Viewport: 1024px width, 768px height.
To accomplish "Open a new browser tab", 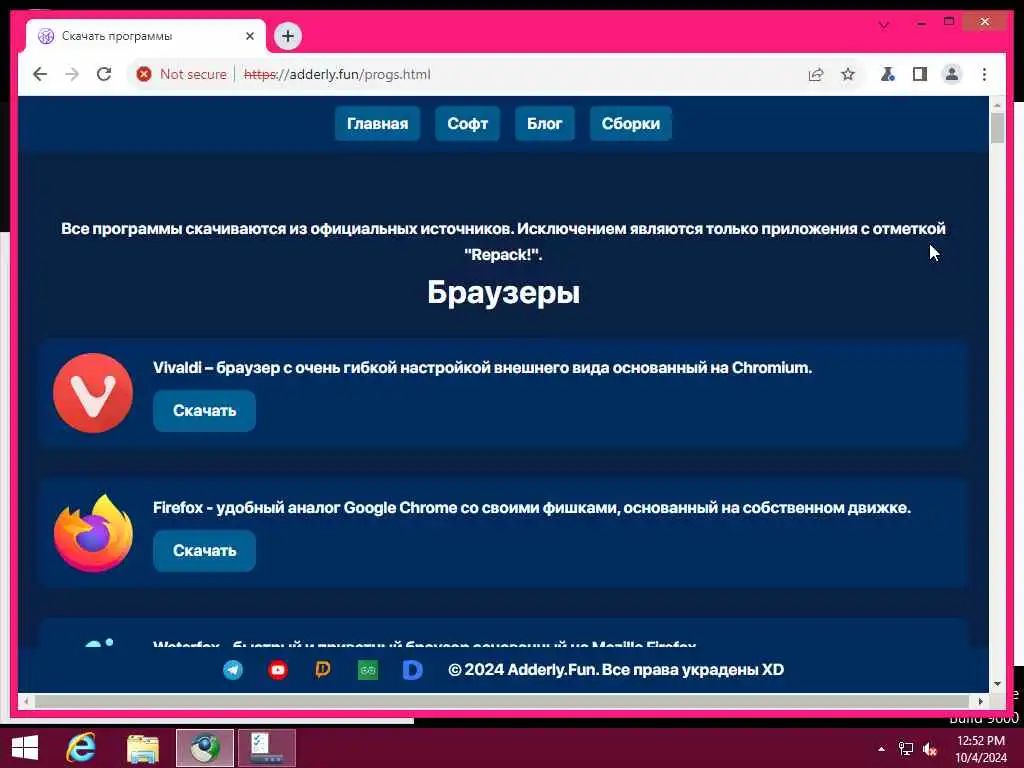I will pyautogui.click(x=288, y=36).
